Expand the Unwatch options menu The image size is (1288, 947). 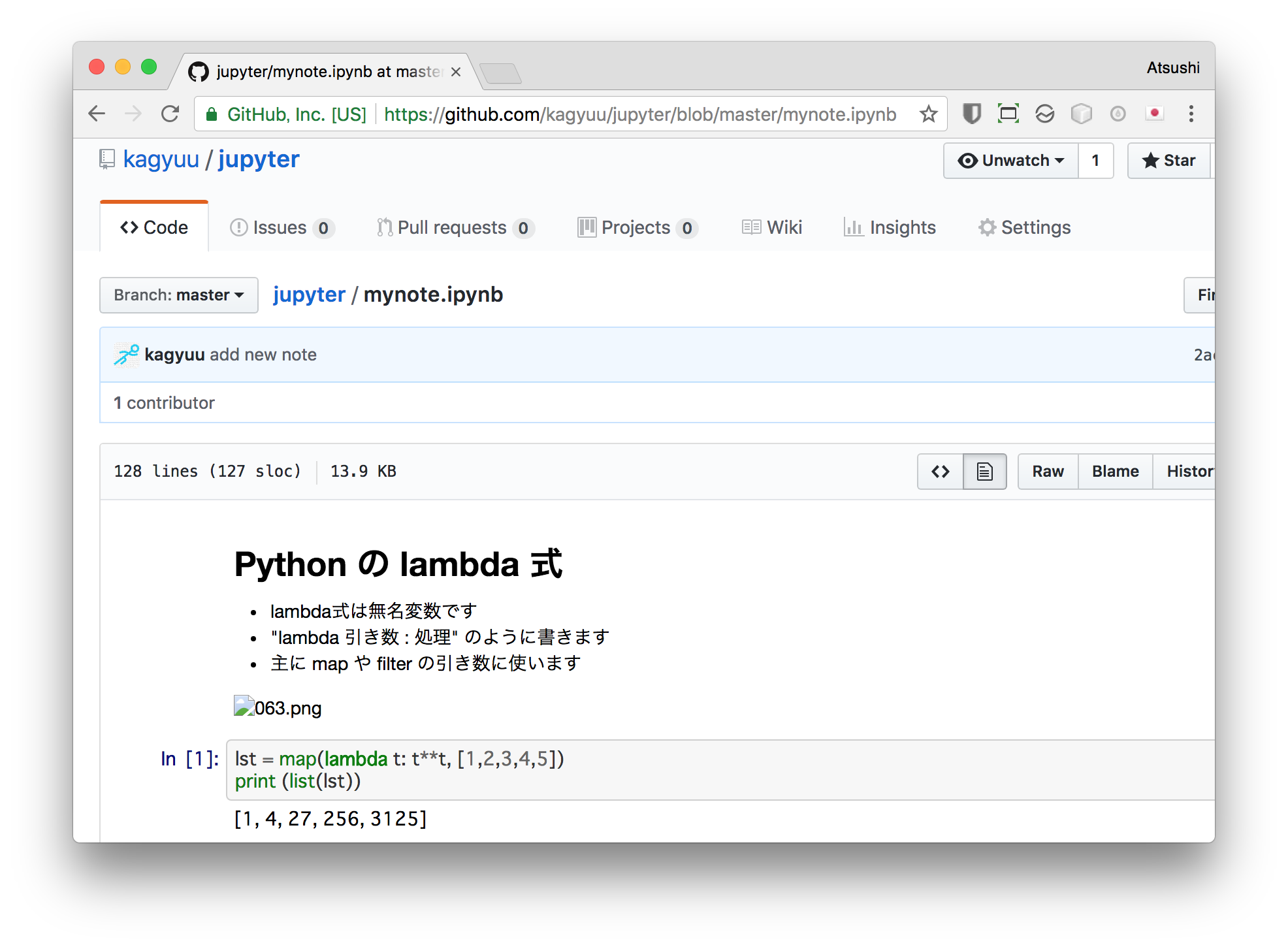tap(1060, 160)
